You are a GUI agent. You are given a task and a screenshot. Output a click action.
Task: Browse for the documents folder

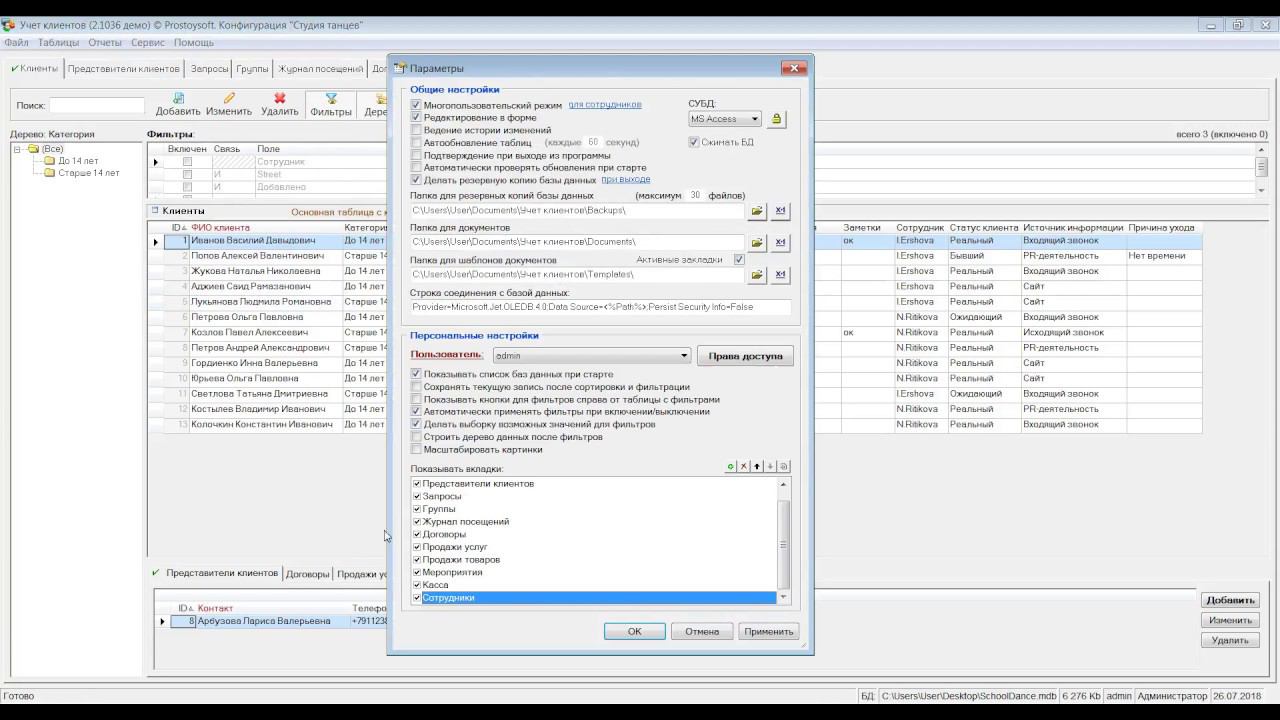point(757,243)
